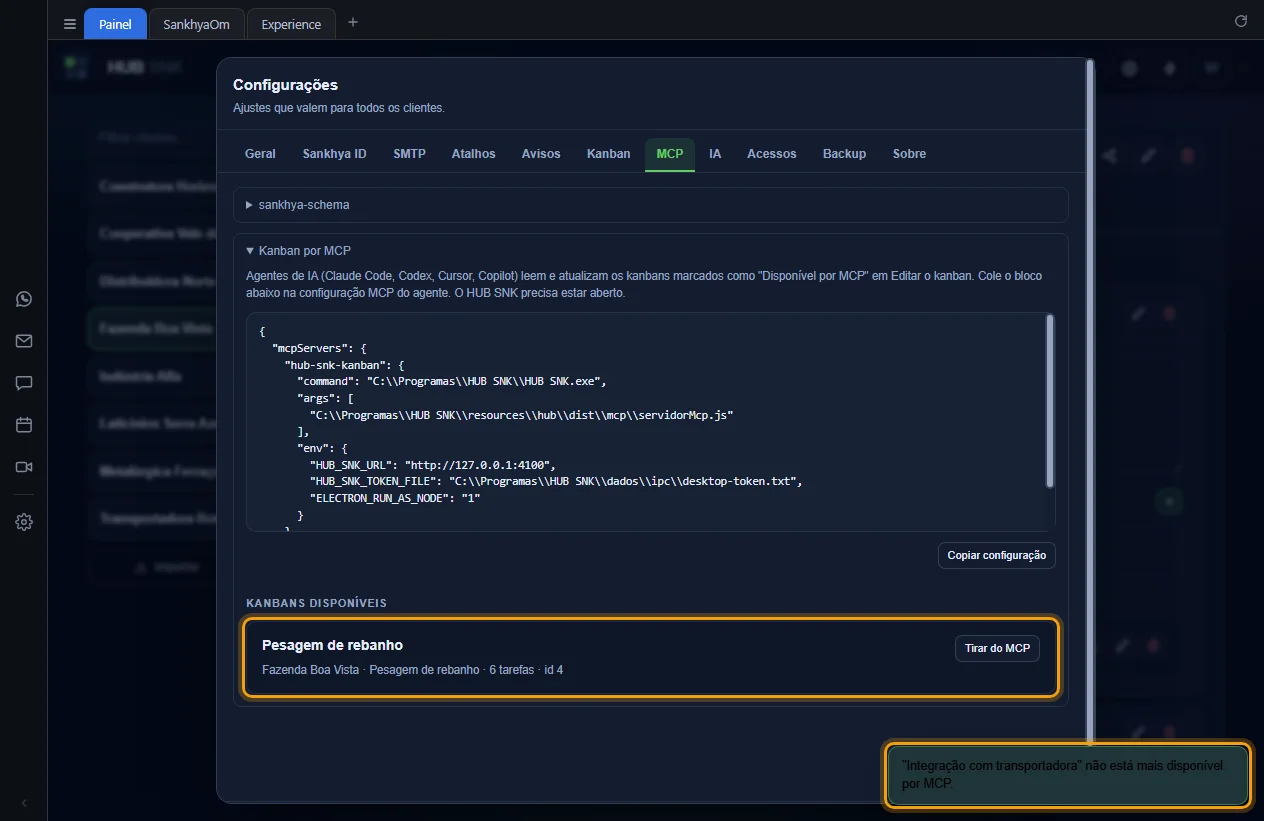Screen dimensions: 1264x821
Task: Click the "command" line in the code block
Action: (452, 381)
